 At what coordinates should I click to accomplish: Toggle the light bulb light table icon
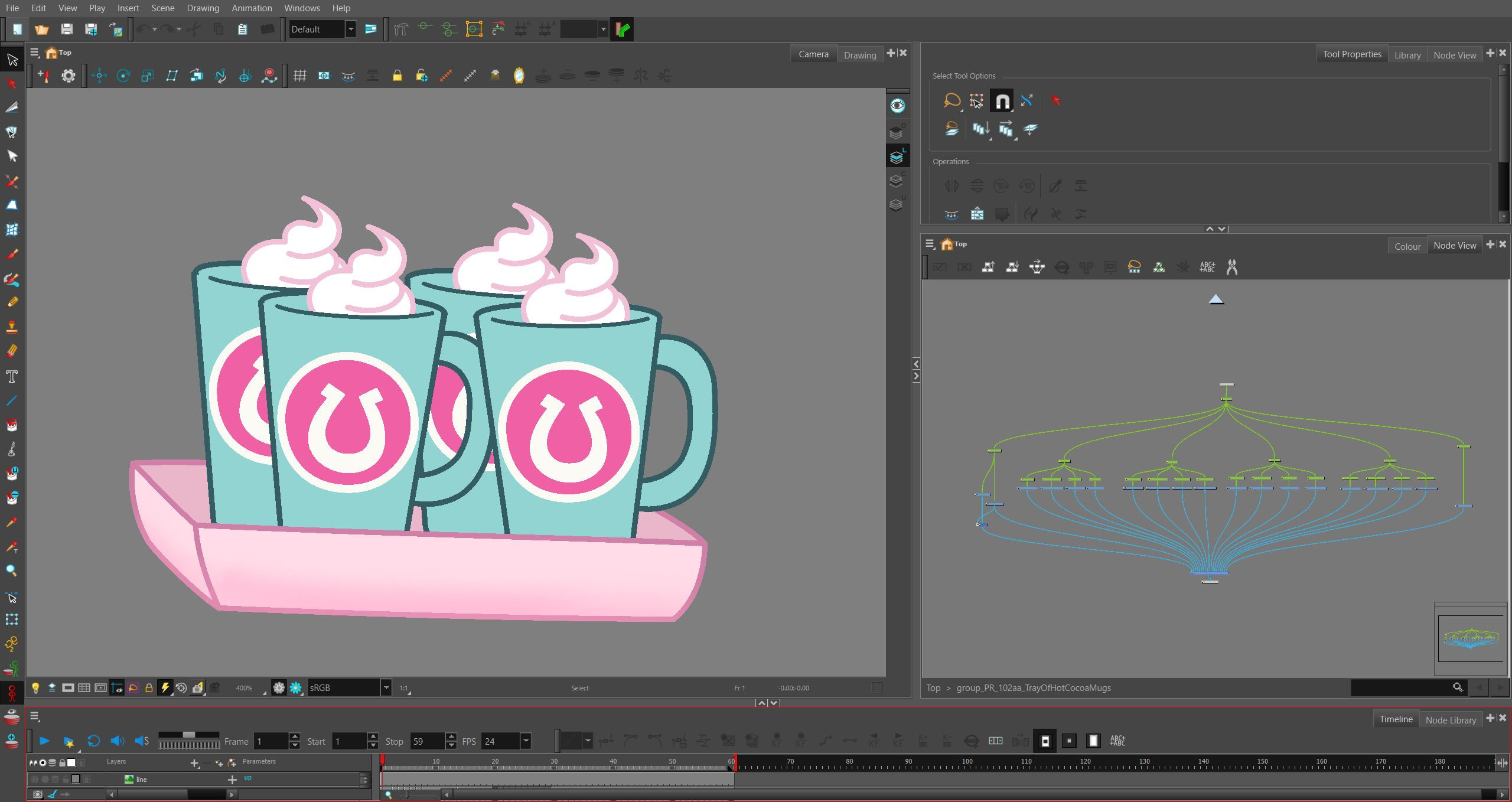click(35, 687)
